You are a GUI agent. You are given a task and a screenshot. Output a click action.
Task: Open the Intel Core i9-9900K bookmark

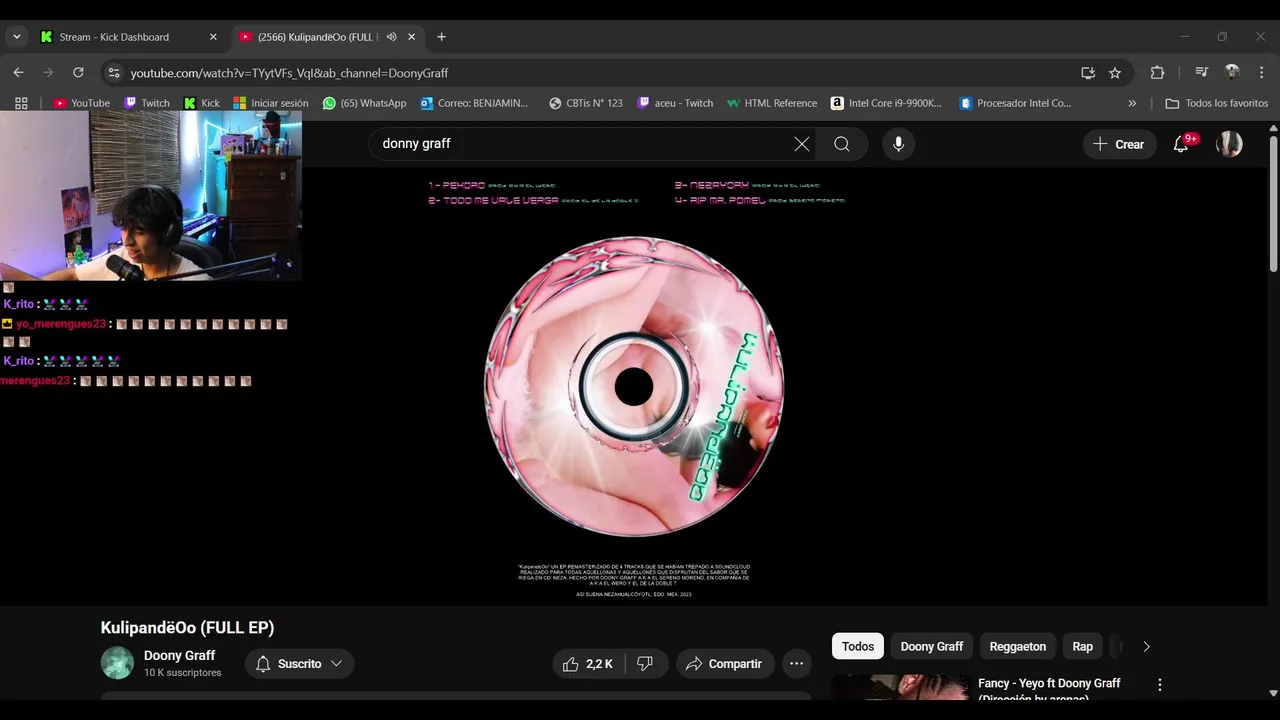886,103
